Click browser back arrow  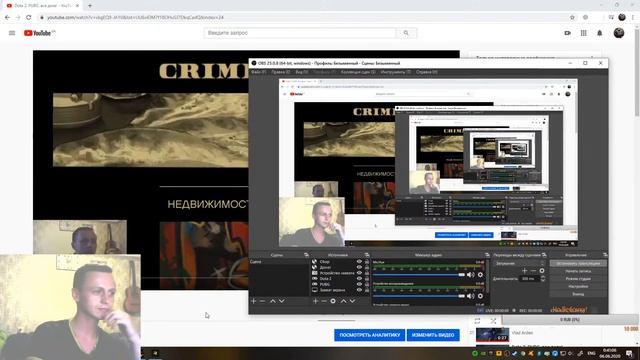7,18
